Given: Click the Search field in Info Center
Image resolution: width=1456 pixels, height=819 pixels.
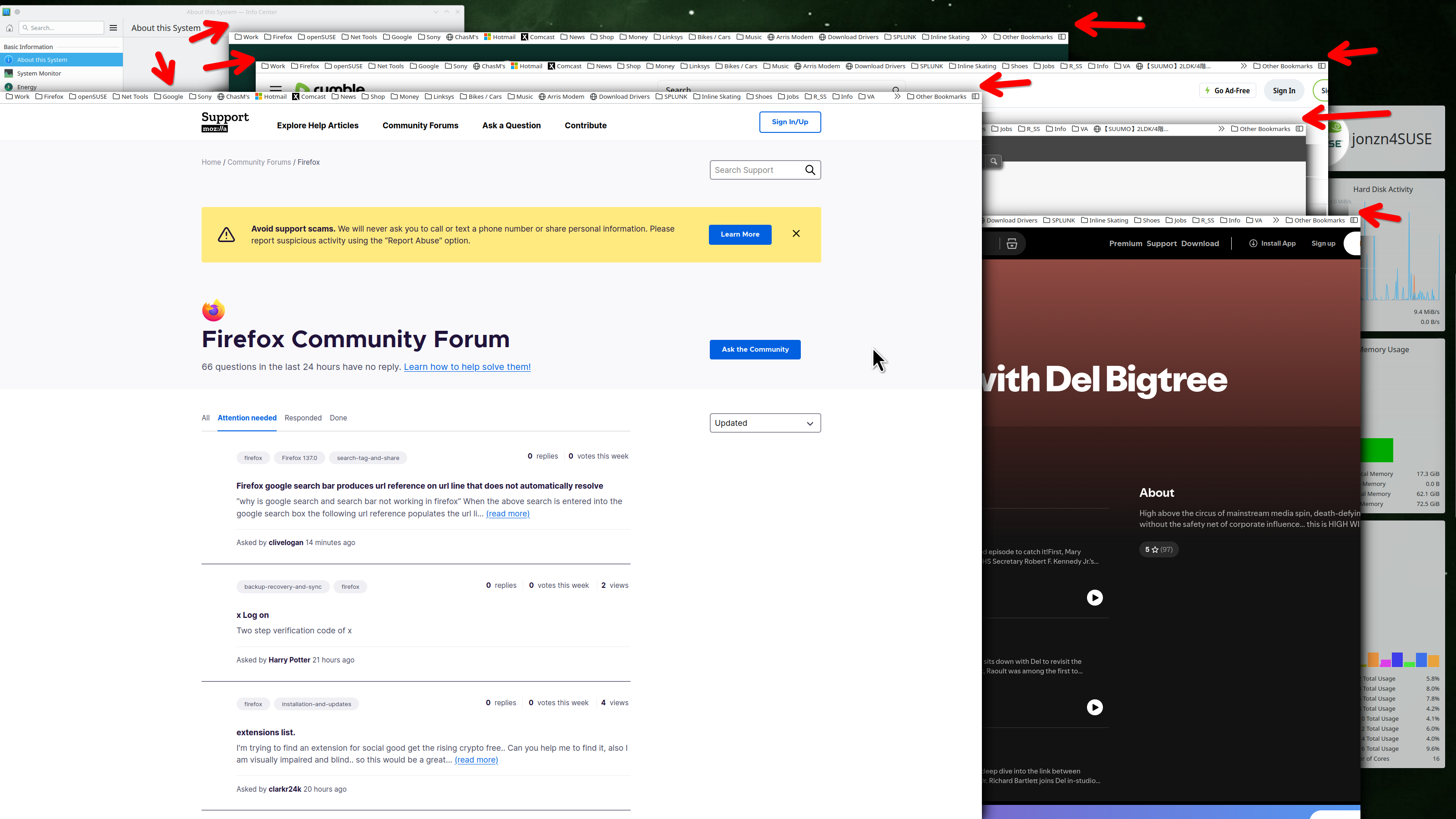Looking at the screenshot, I should click(61, 28).
